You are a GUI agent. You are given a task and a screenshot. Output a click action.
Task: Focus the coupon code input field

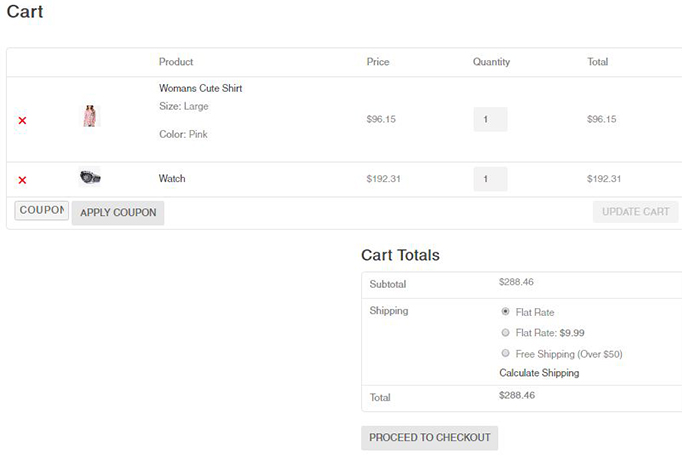tap(42, 211)
